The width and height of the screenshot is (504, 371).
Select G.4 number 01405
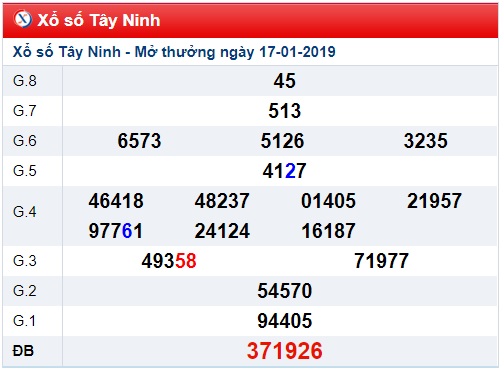328,201
